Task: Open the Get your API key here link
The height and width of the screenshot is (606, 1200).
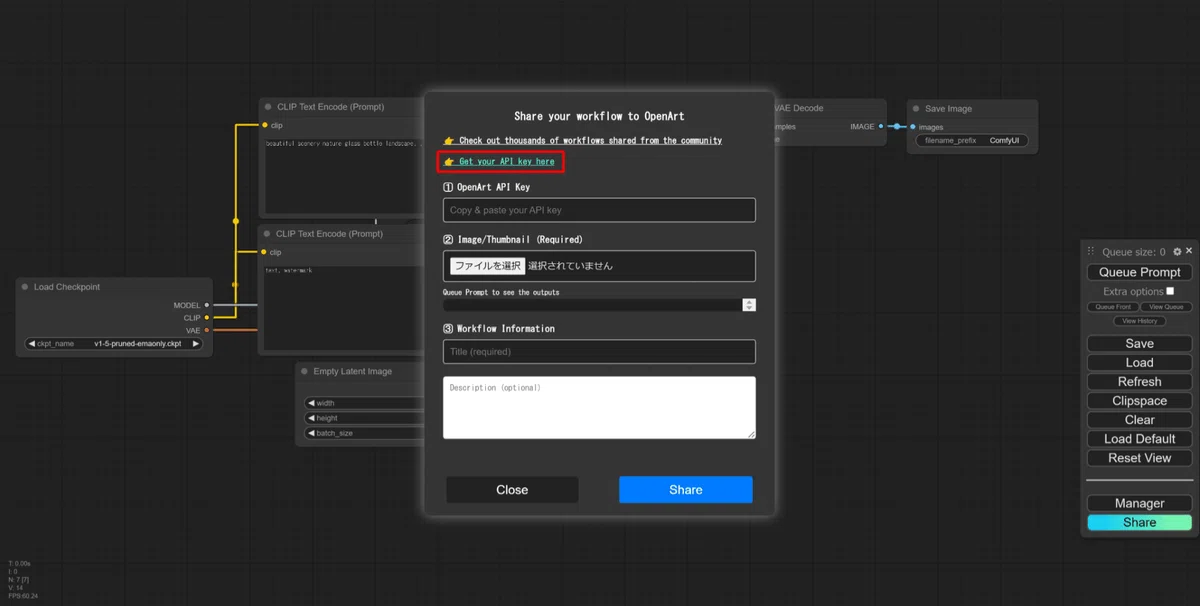Action: 506,161
